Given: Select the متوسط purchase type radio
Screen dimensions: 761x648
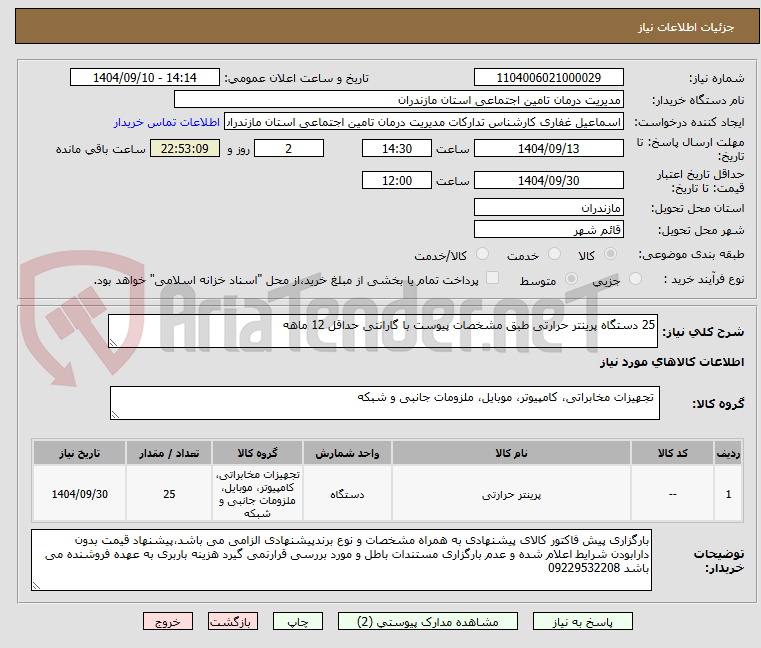Looking at the screenshot, I should (571, 279).
